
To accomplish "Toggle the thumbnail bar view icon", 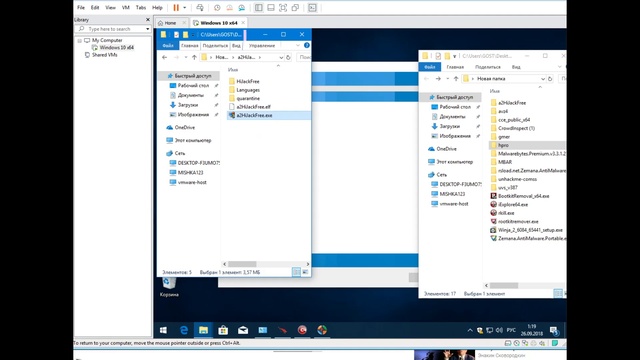I will coord(271,7).
